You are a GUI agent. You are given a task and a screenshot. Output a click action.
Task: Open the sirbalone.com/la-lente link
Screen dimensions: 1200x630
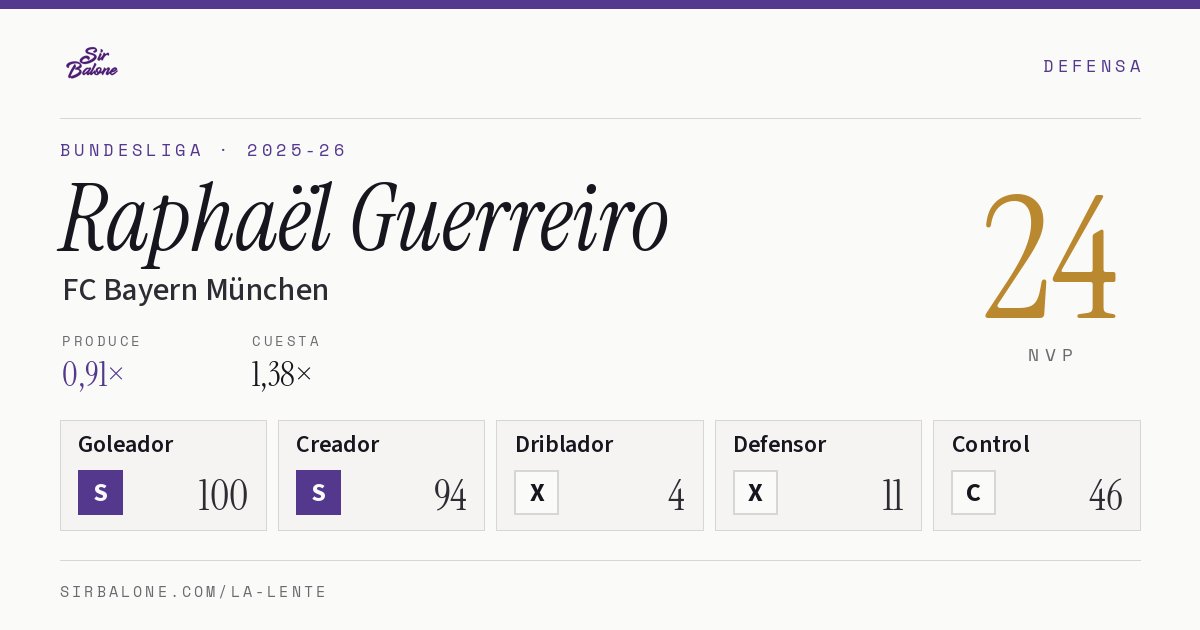coord(194,592)
